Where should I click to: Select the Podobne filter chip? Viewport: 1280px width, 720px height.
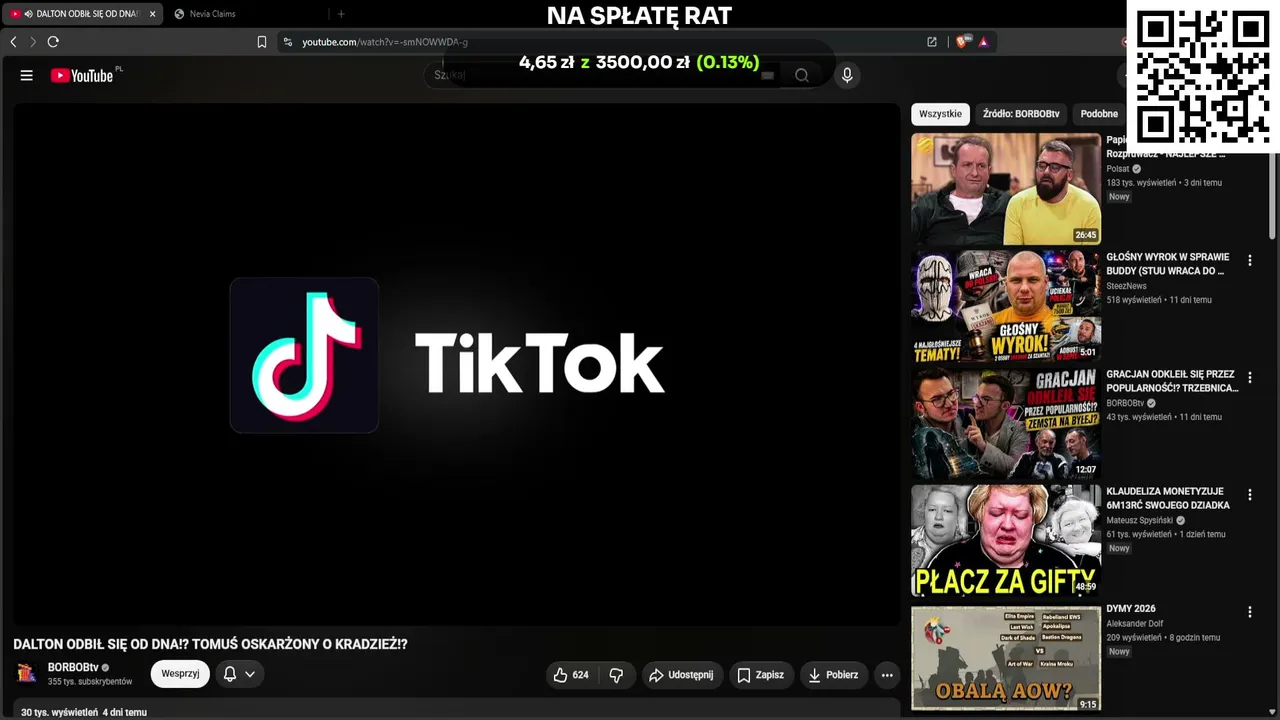(x=1099, y=114)
